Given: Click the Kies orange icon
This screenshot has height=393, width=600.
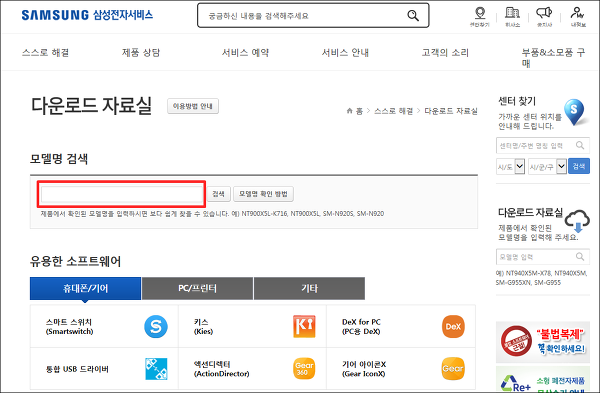Looking at the screenshot, I should [x=304, y=326].
